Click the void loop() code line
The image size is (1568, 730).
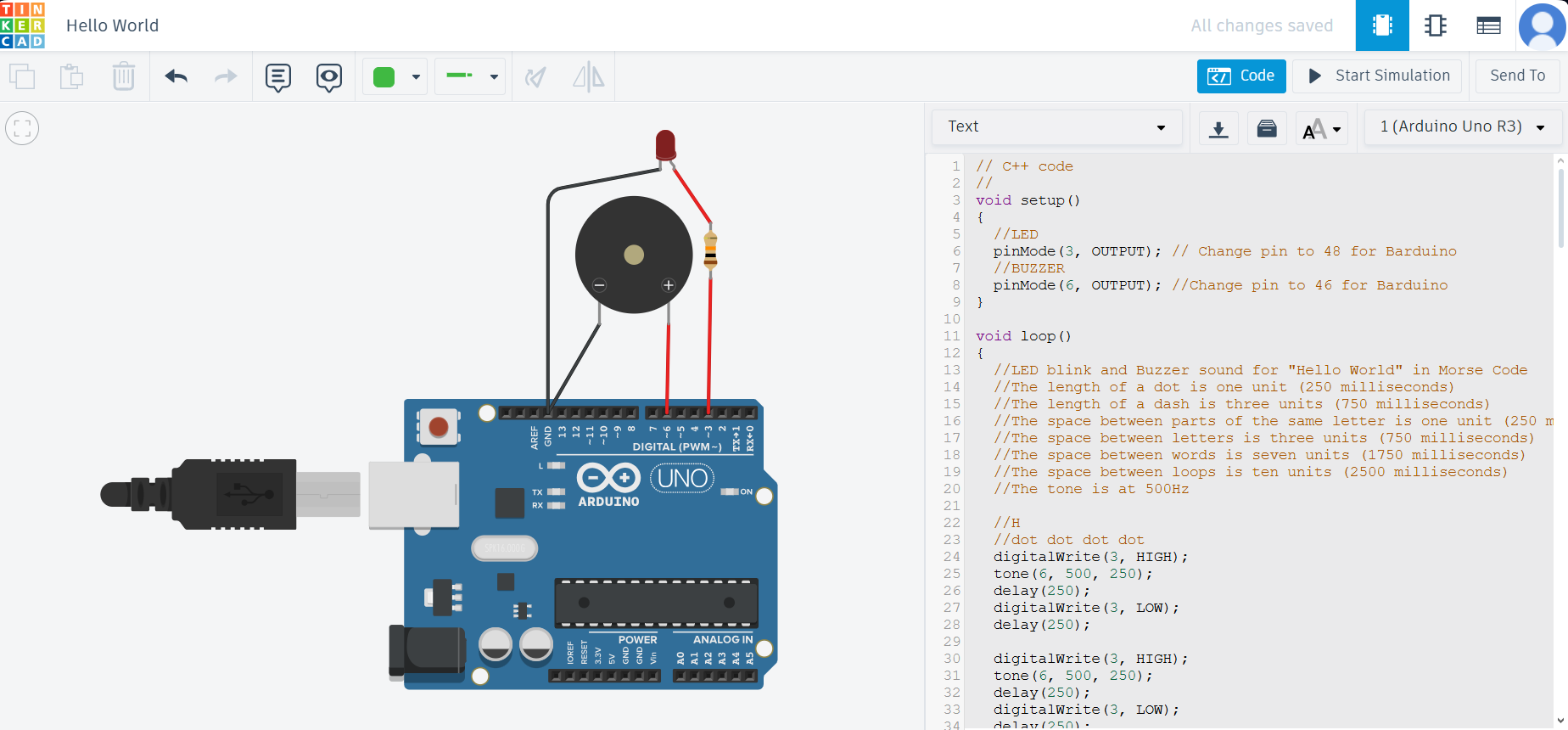(x=1023, y=336)
